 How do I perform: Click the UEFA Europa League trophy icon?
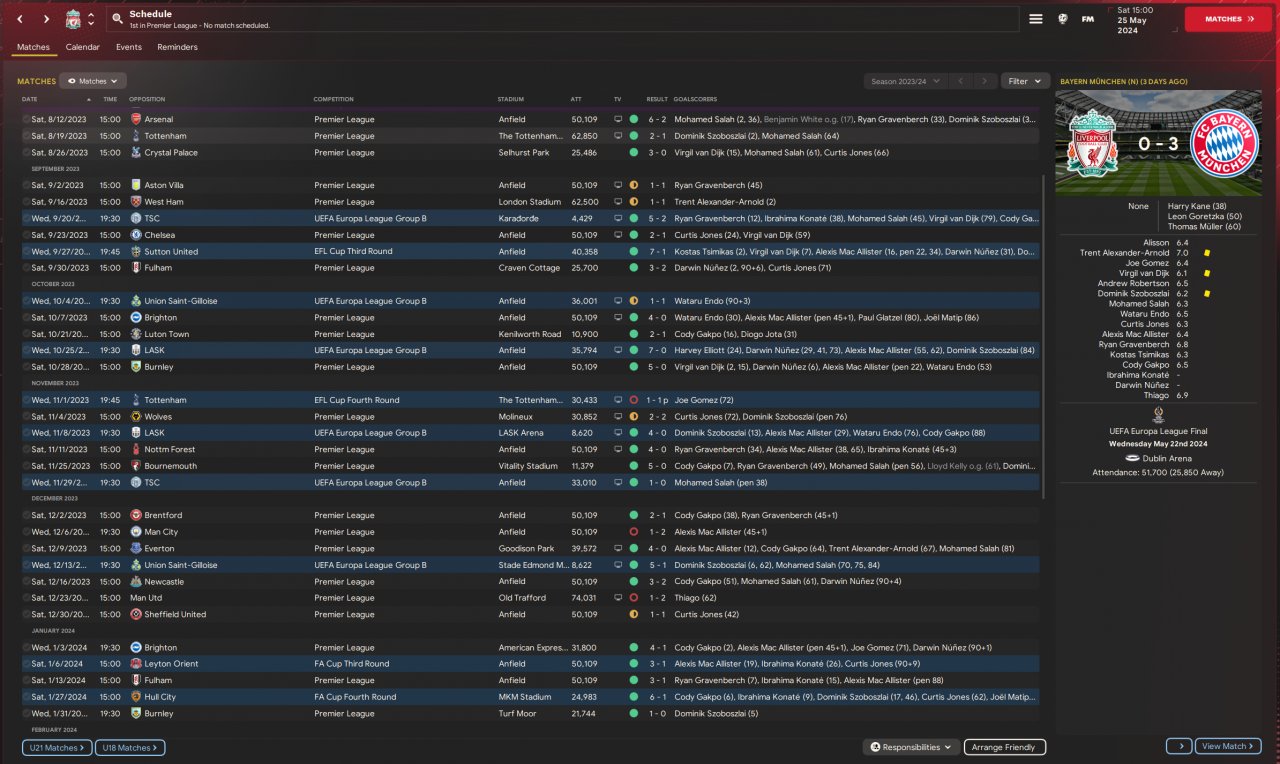[1158, 414]
